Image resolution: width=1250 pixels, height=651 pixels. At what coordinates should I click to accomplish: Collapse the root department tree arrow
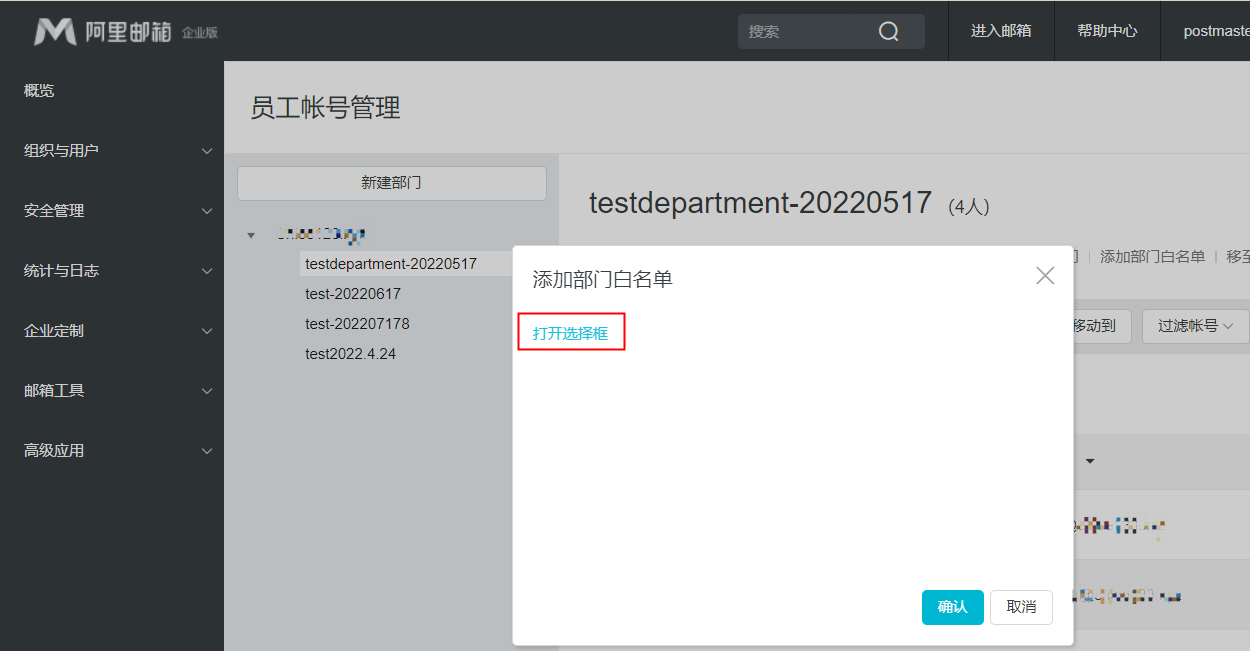[x=251, y=235]
